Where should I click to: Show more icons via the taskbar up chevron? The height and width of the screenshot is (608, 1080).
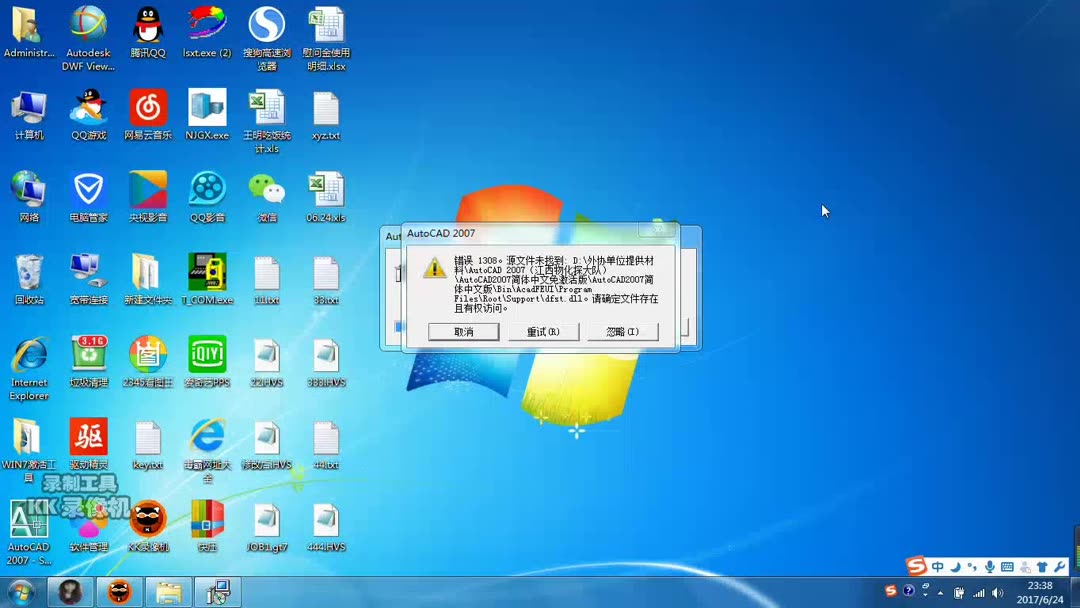coord(939,593)
